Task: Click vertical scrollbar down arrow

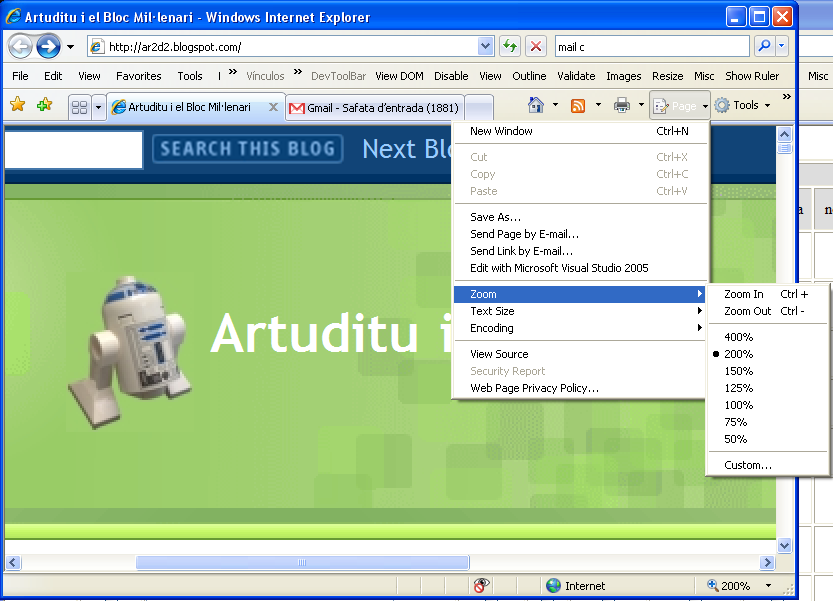Action: 784,545
